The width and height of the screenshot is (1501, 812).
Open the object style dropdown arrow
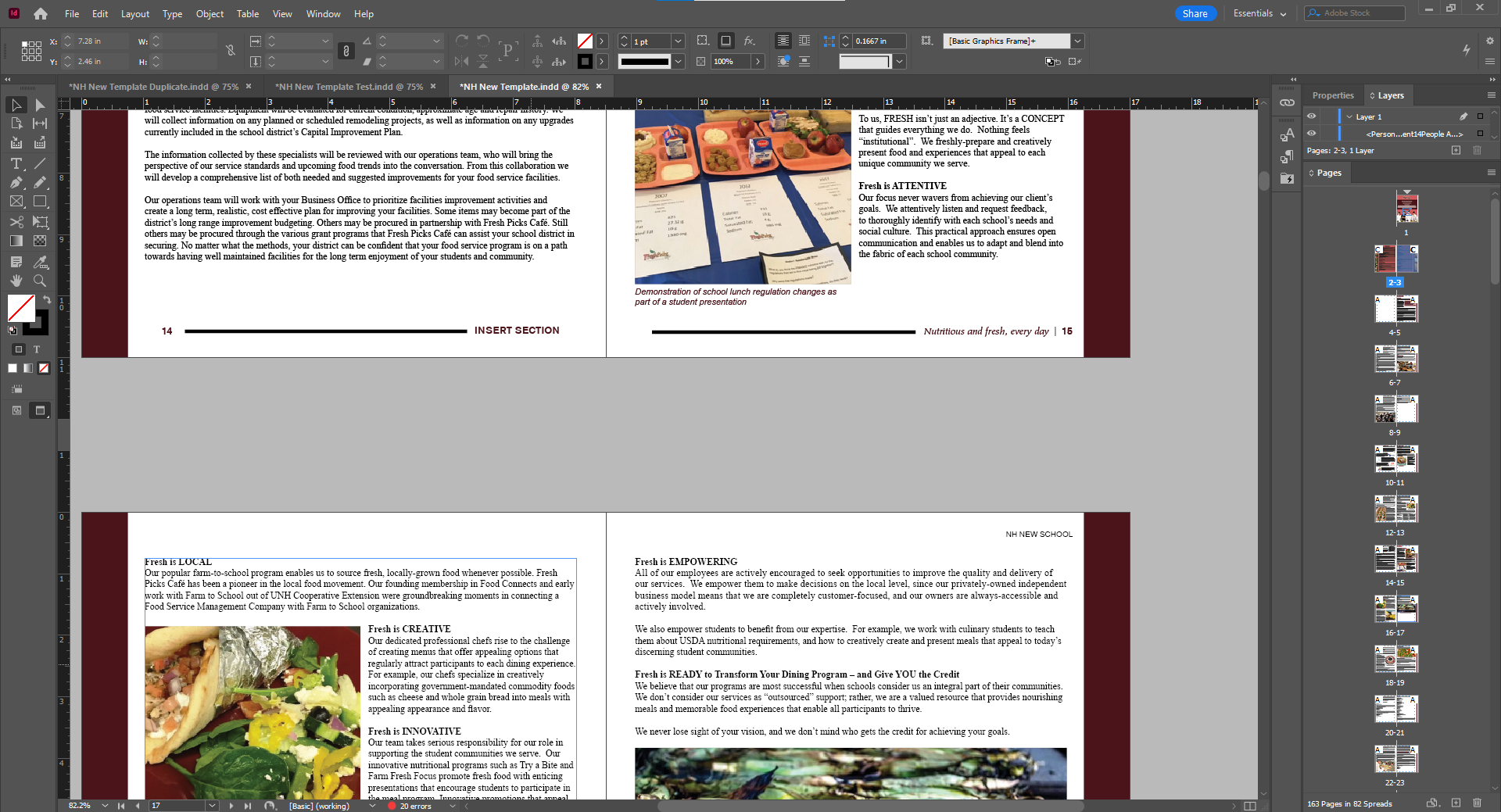pos(1077,41)
